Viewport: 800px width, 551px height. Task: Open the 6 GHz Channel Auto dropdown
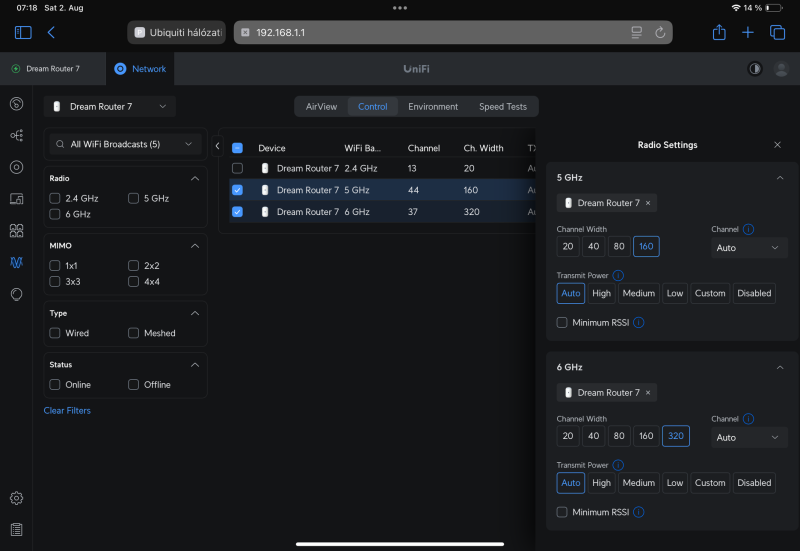click(x=748, y=437)
